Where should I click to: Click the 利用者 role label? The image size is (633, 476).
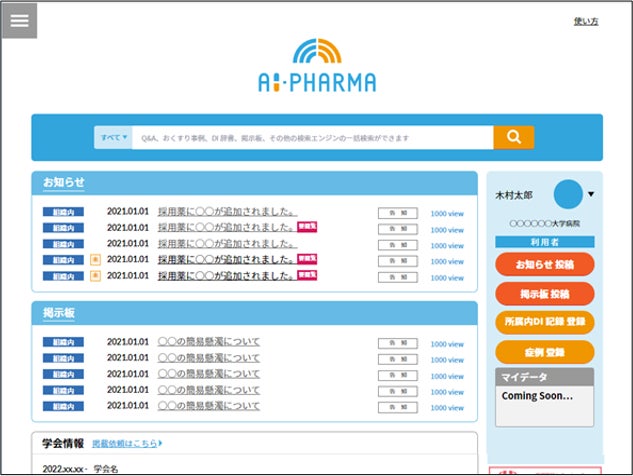click(545, 242)
